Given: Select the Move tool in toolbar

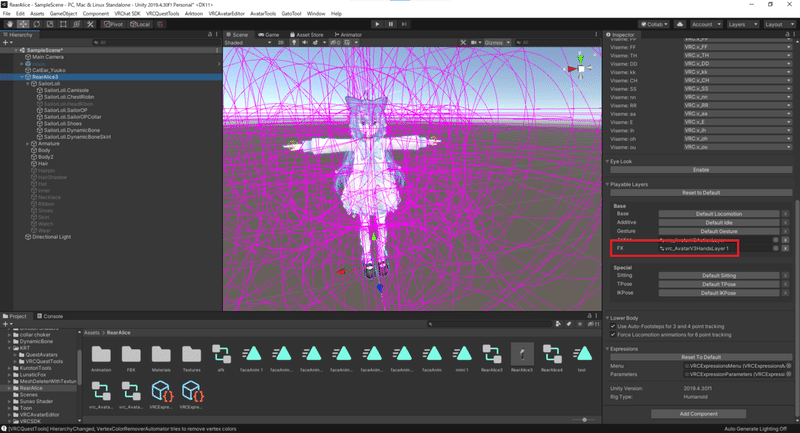Looking at the screenshot, I should click(23, 24).
